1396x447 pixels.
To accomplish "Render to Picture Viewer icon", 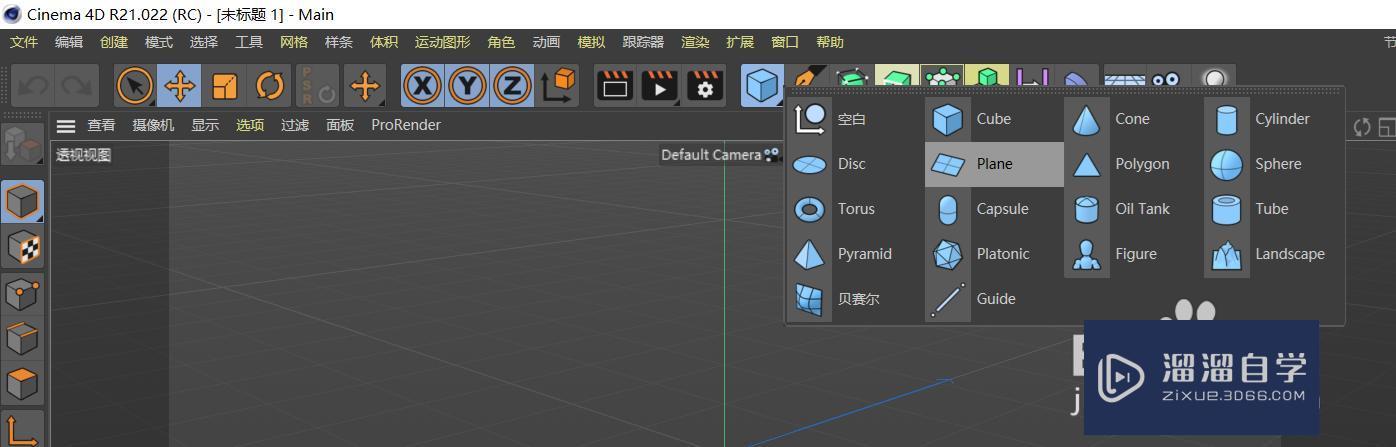I will pyautogui.click(x=660, y=86).
